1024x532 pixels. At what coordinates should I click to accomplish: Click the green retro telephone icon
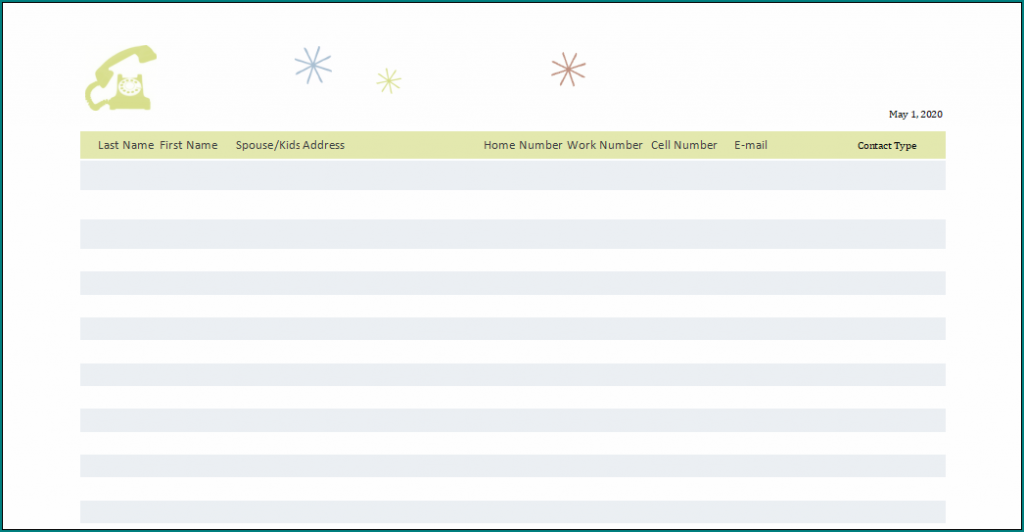click(x=121, y=78)
